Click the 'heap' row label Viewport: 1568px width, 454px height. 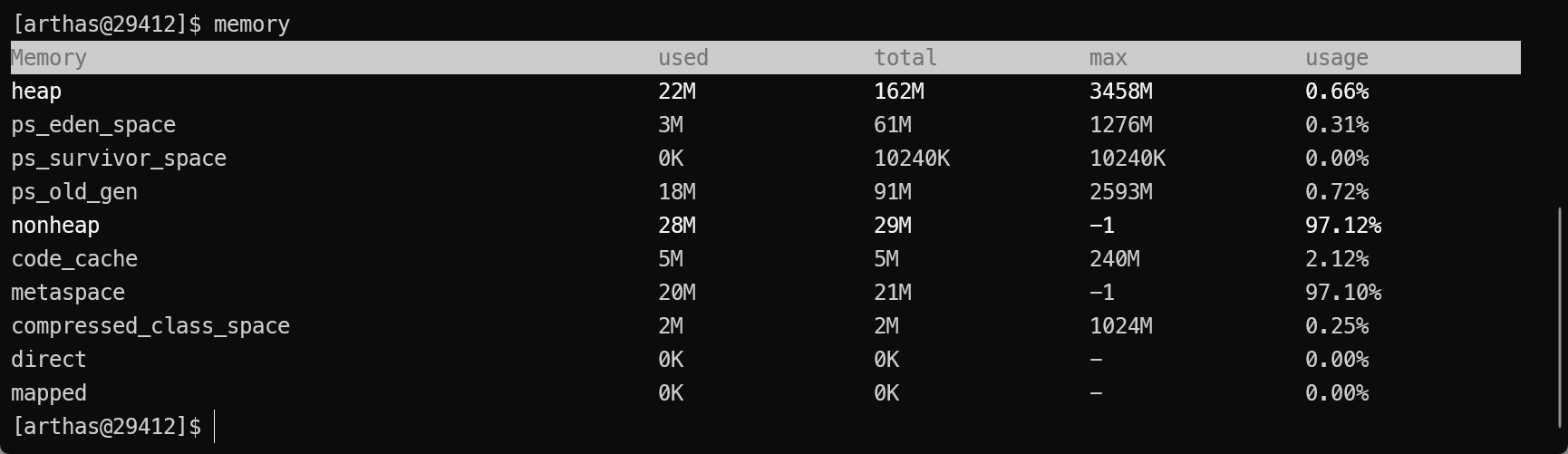click(x=36, y=92)
